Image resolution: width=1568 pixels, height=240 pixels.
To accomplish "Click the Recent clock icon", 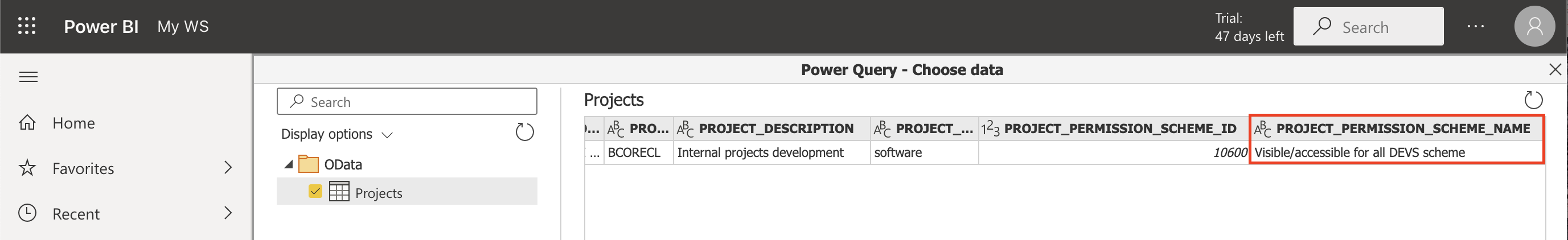I will pyautogui.click(x=27, y=213).
